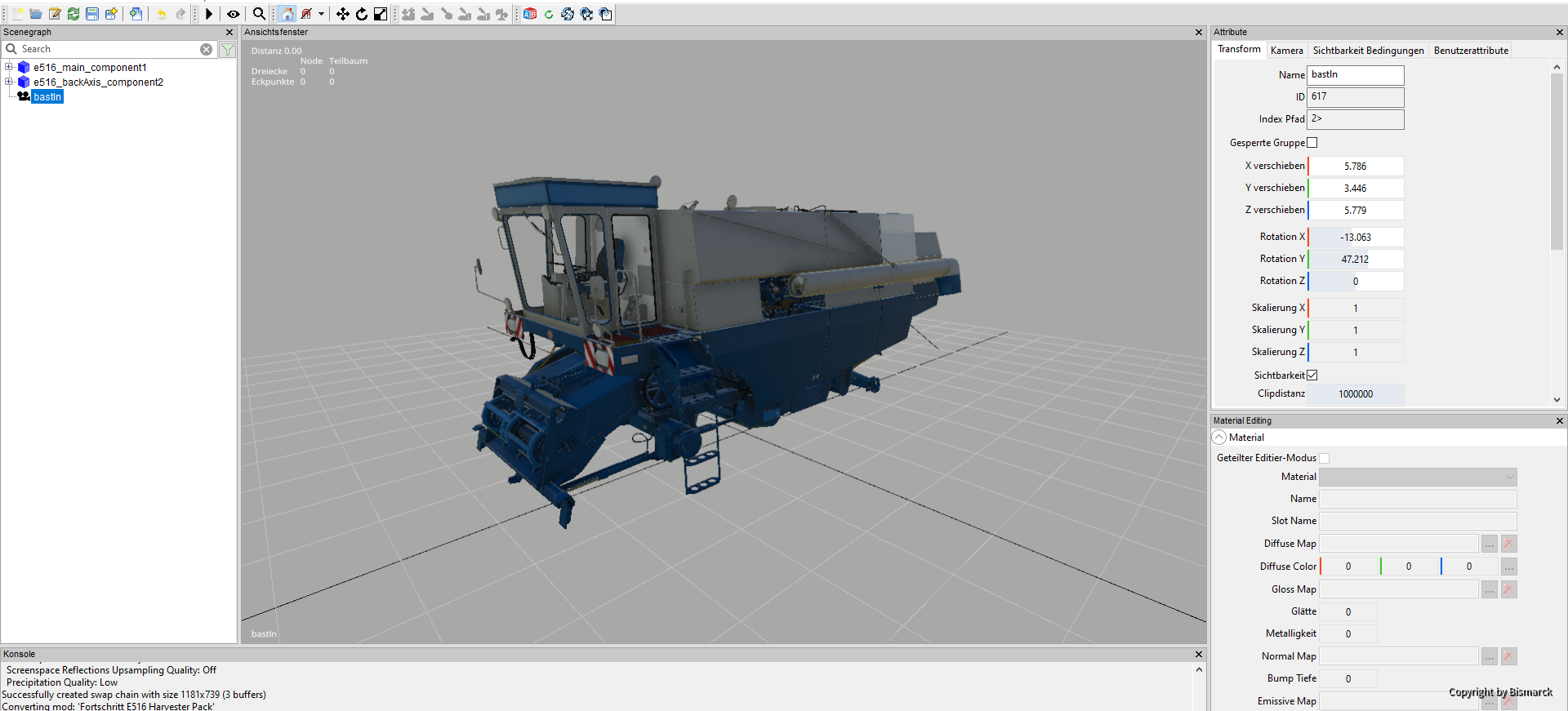1568x711 pixels.
Task: Select bastIn camera in Scenegraph
Action: coord(47,96)
